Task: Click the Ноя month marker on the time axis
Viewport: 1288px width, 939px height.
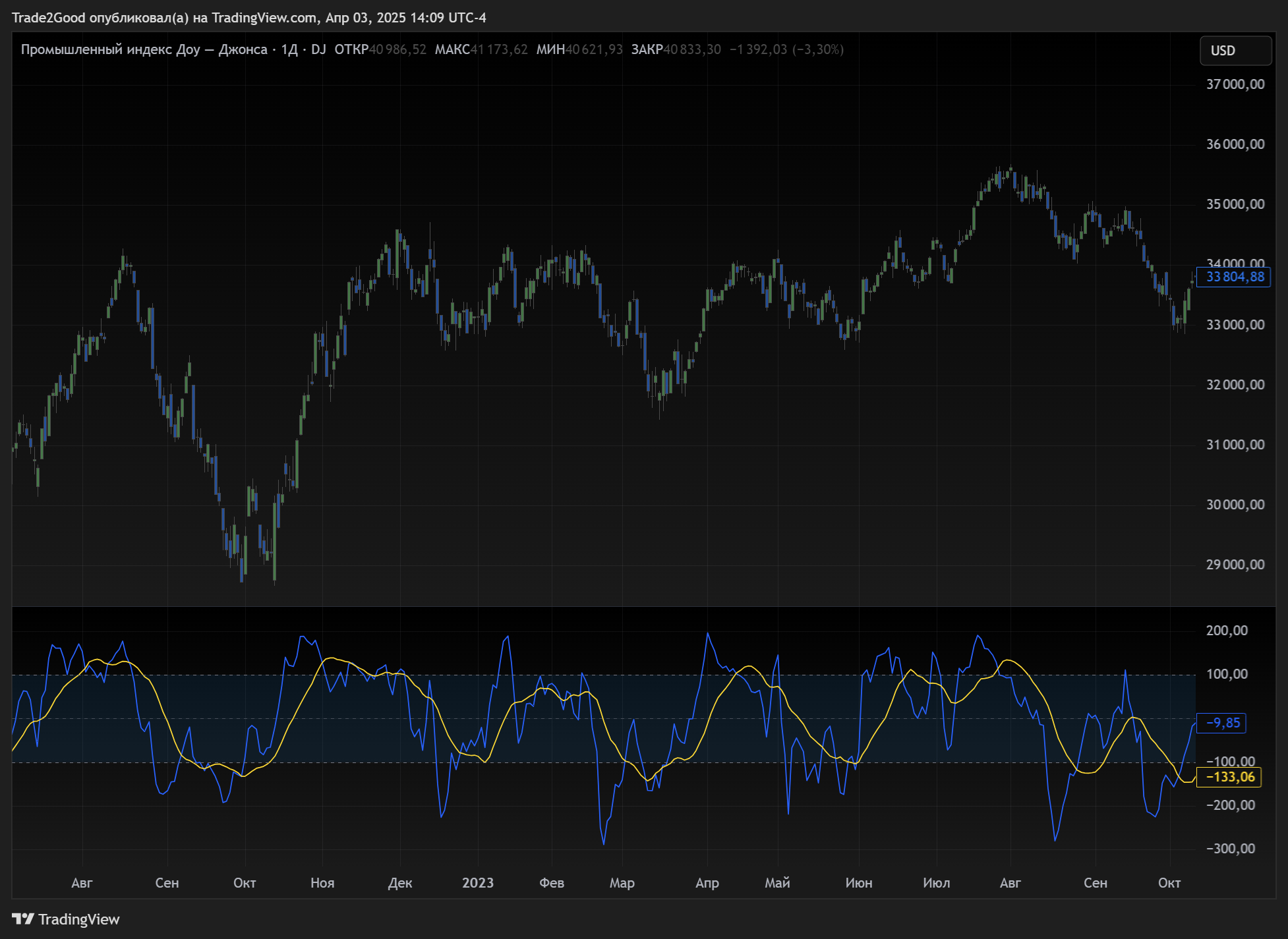Action: [x=322, y=883]
